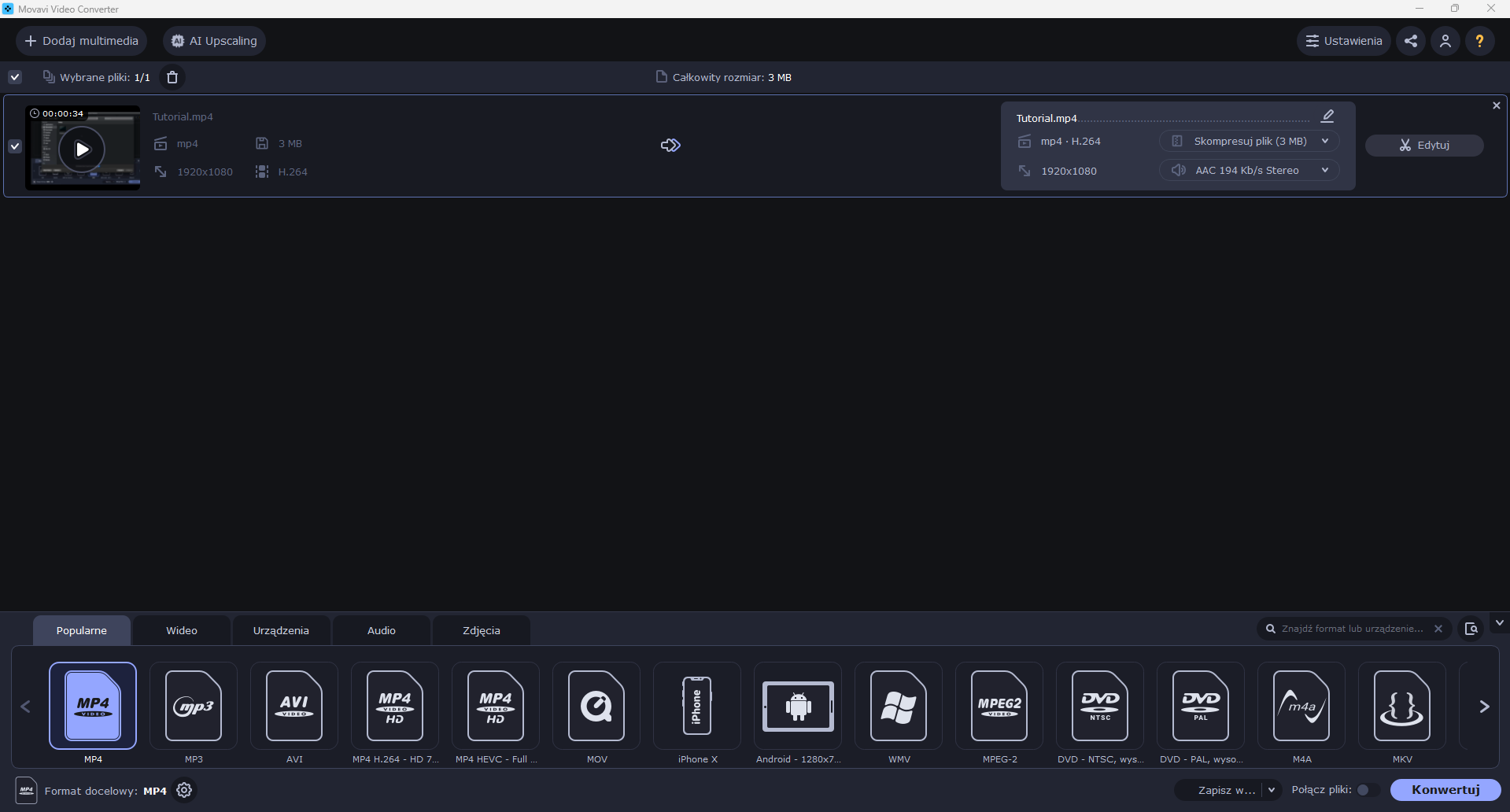
Task: Delete selected files with trash icon
Action: click(x=172, y=77)
